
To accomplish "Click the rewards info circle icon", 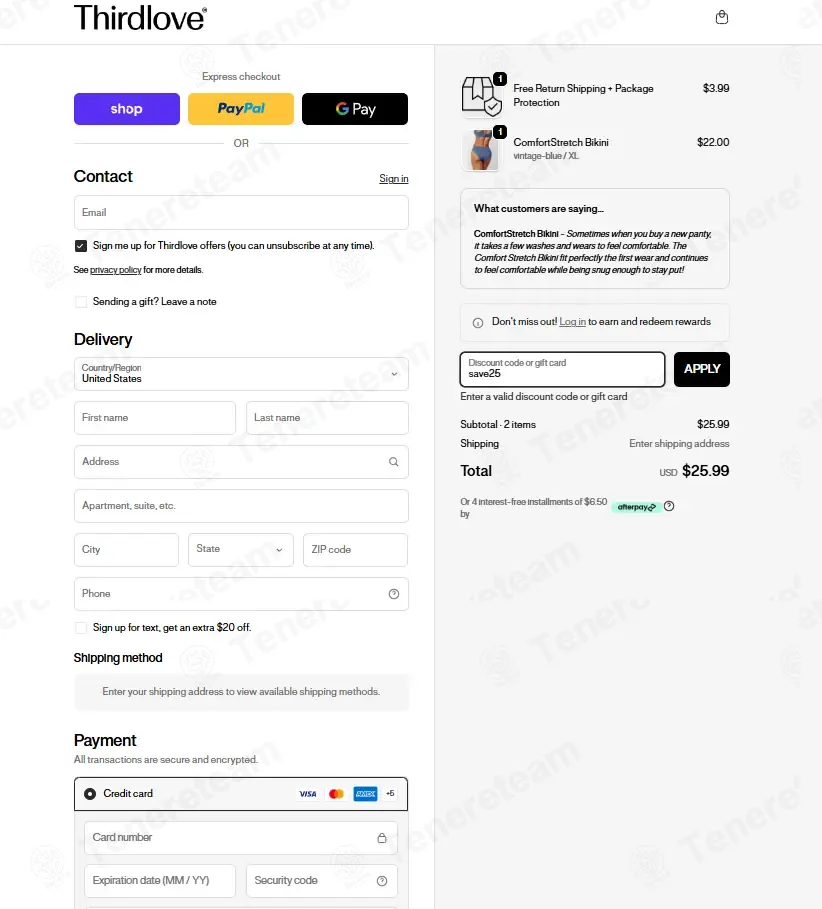I will [478, 323].
